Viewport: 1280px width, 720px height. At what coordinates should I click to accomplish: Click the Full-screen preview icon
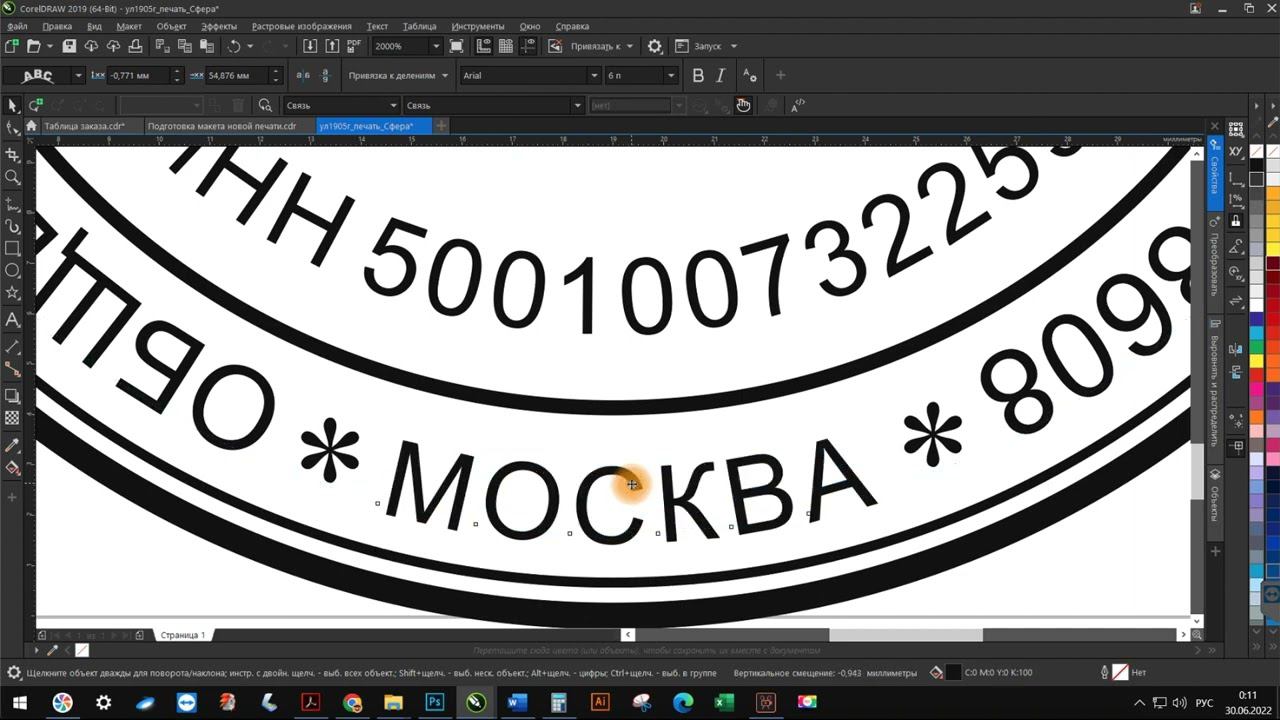457,46
